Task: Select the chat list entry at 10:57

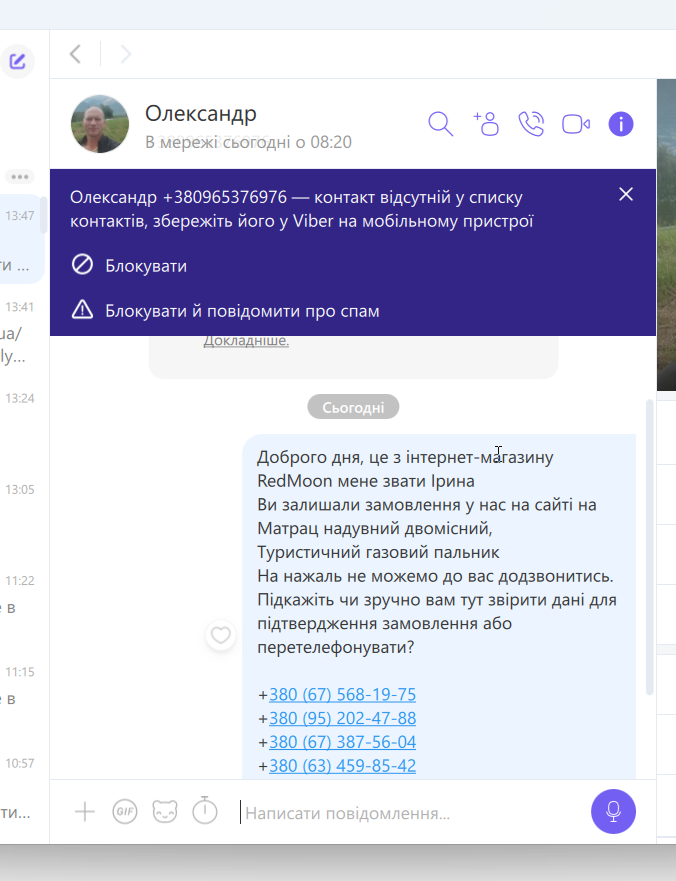Action: coord(20,787)
